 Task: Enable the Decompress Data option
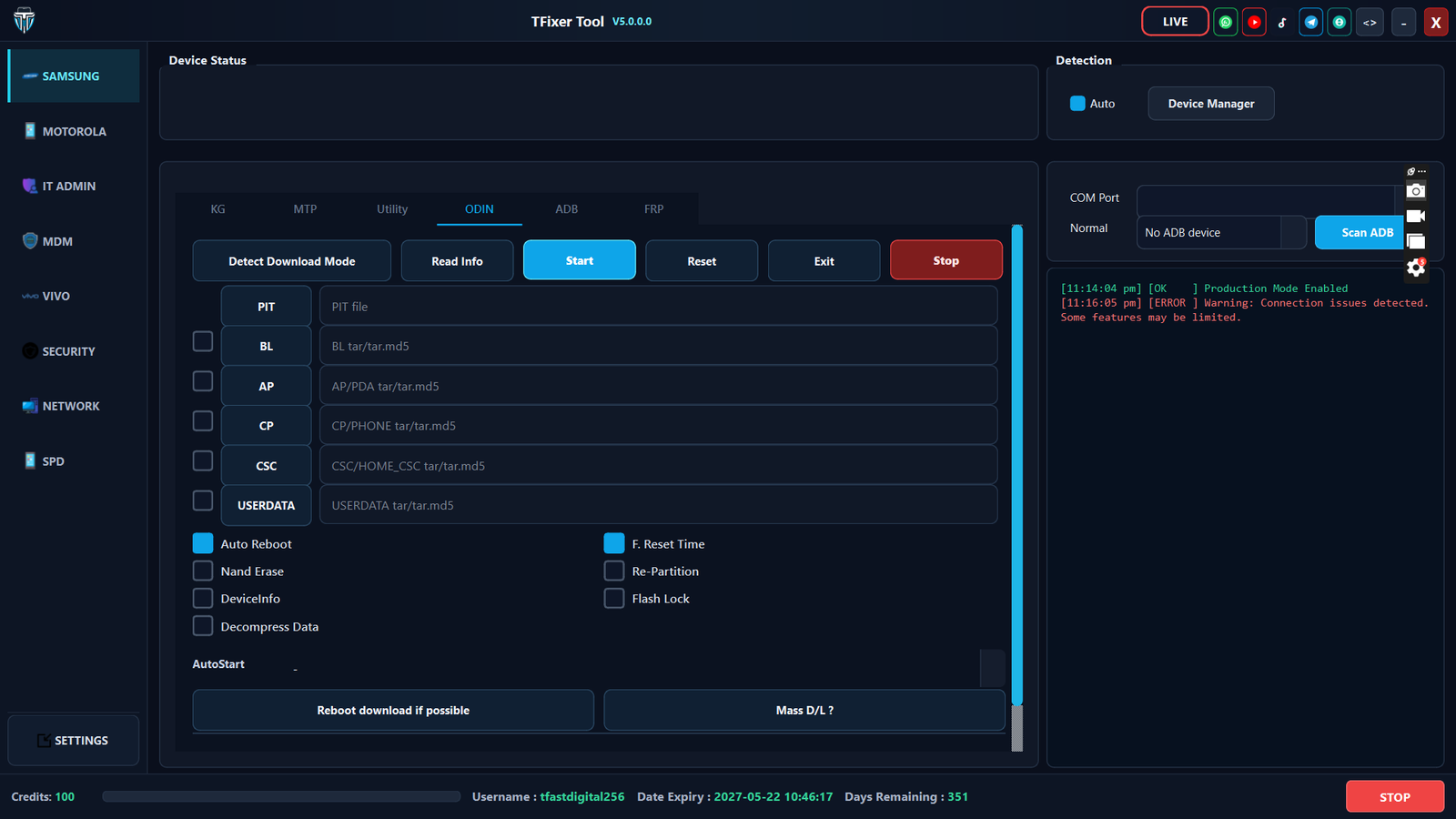click(x=203, y=626)
